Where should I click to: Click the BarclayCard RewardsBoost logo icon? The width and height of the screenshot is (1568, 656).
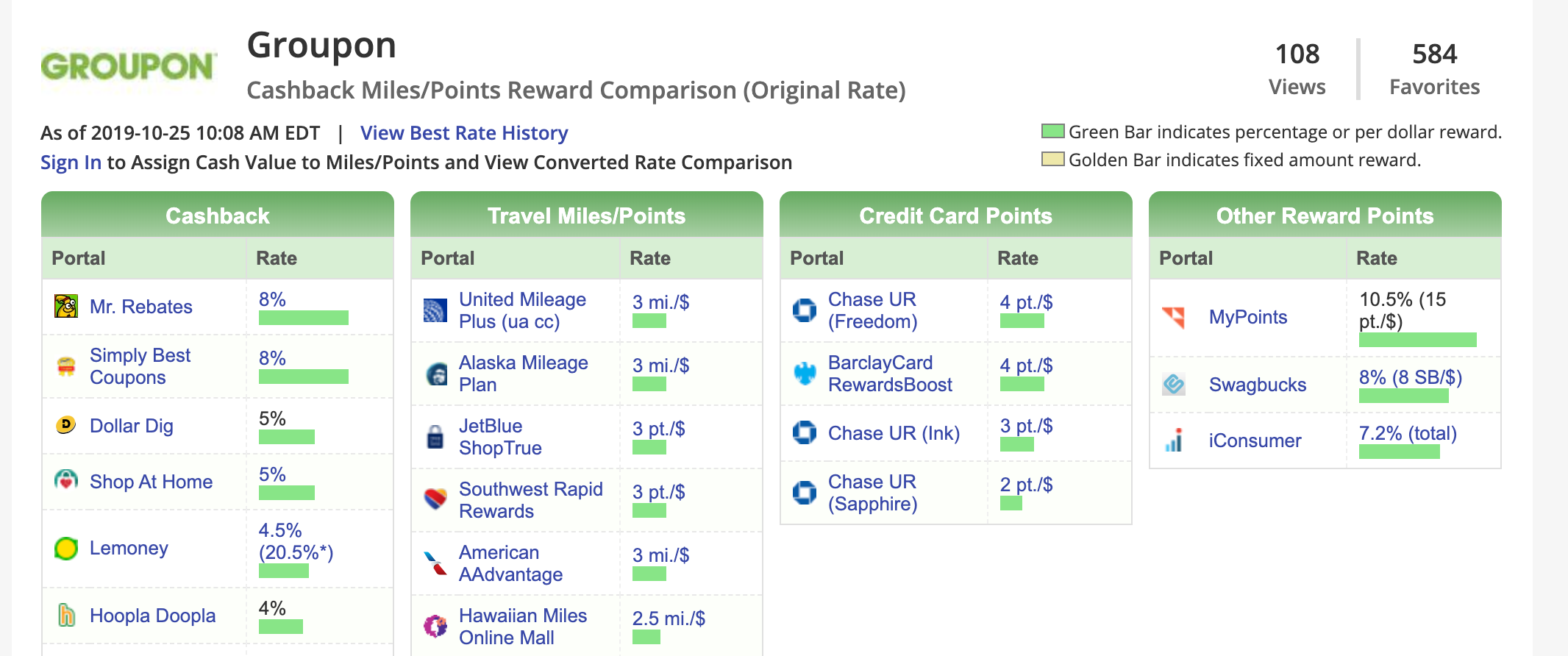[805, 374]
